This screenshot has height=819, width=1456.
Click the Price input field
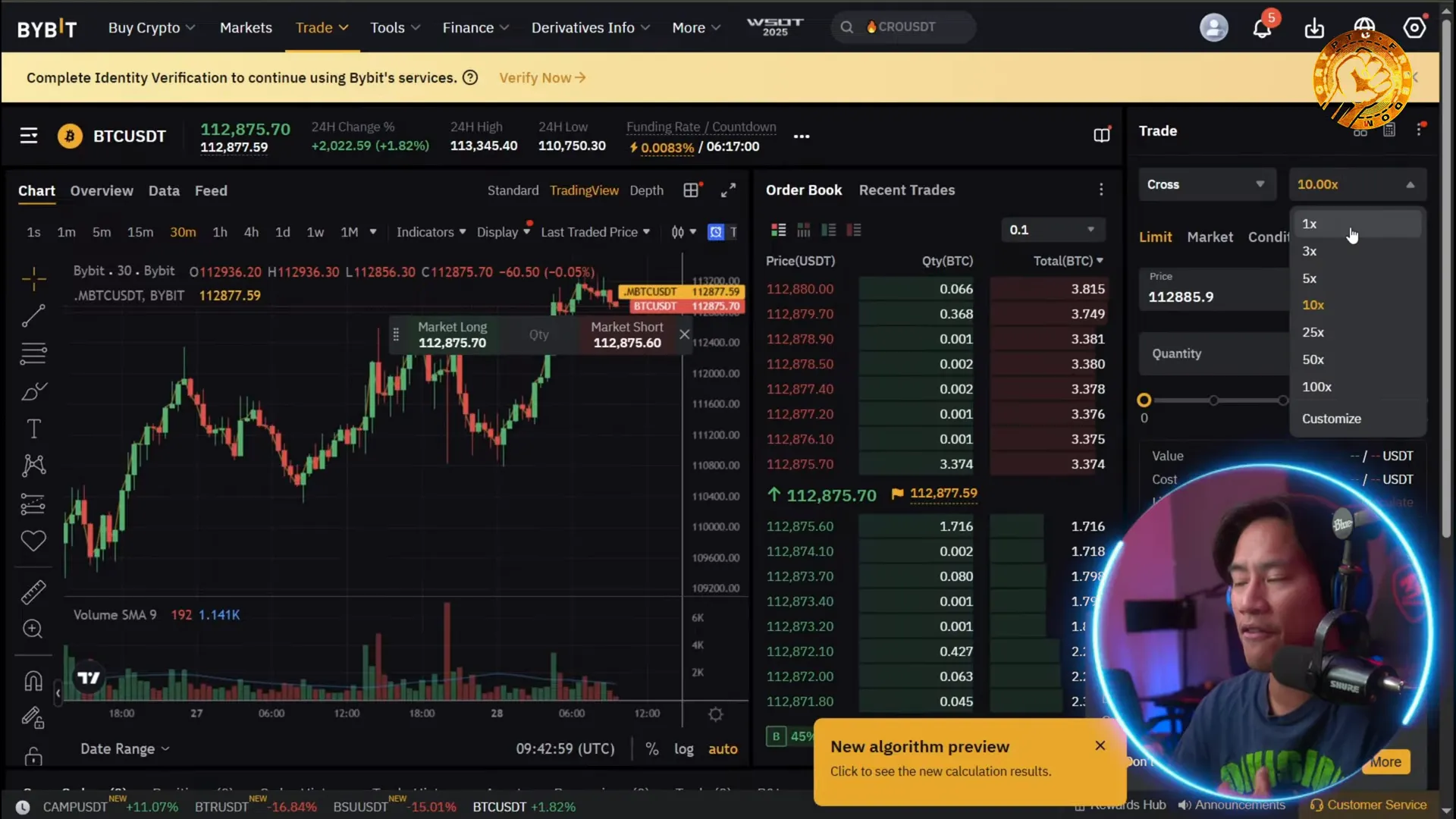1213,289
